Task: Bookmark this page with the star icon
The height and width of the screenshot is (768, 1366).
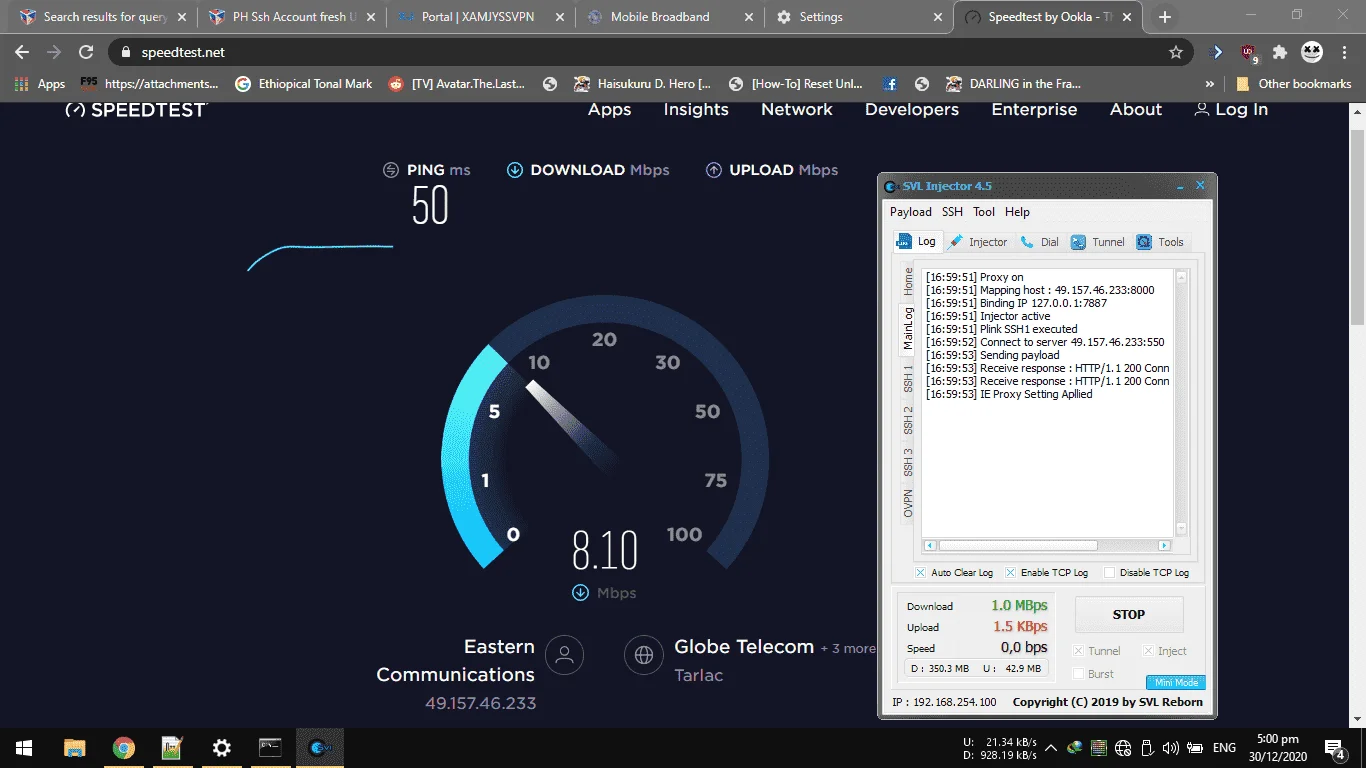Action: (1176, 52)
